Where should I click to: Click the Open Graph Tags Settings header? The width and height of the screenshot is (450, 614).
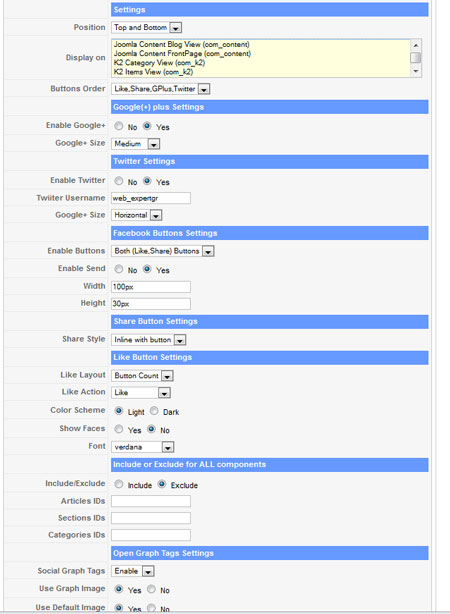pos(269,553)
